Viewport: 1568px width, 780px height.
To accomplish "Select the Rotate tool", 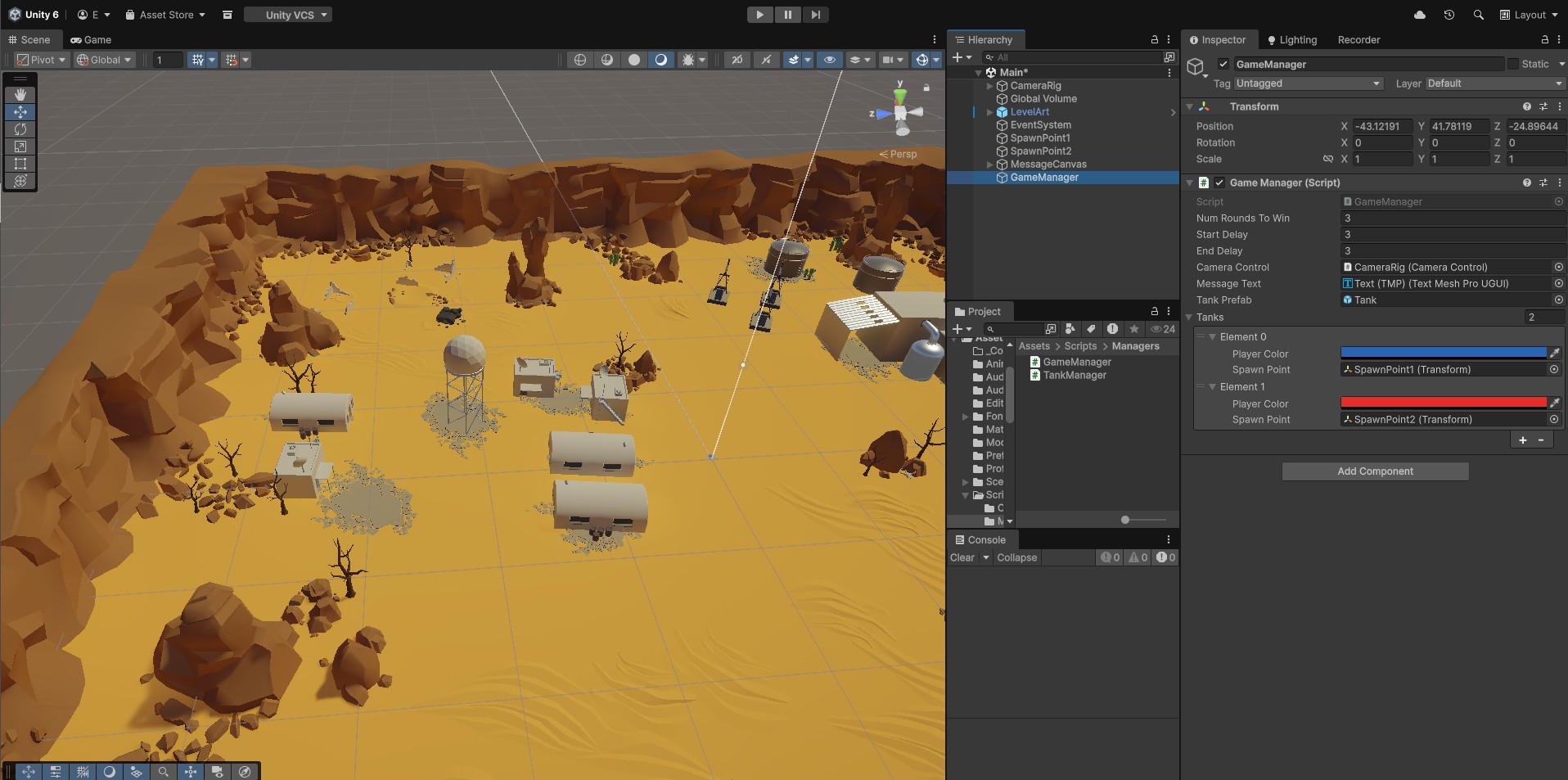I will [20, 129].
